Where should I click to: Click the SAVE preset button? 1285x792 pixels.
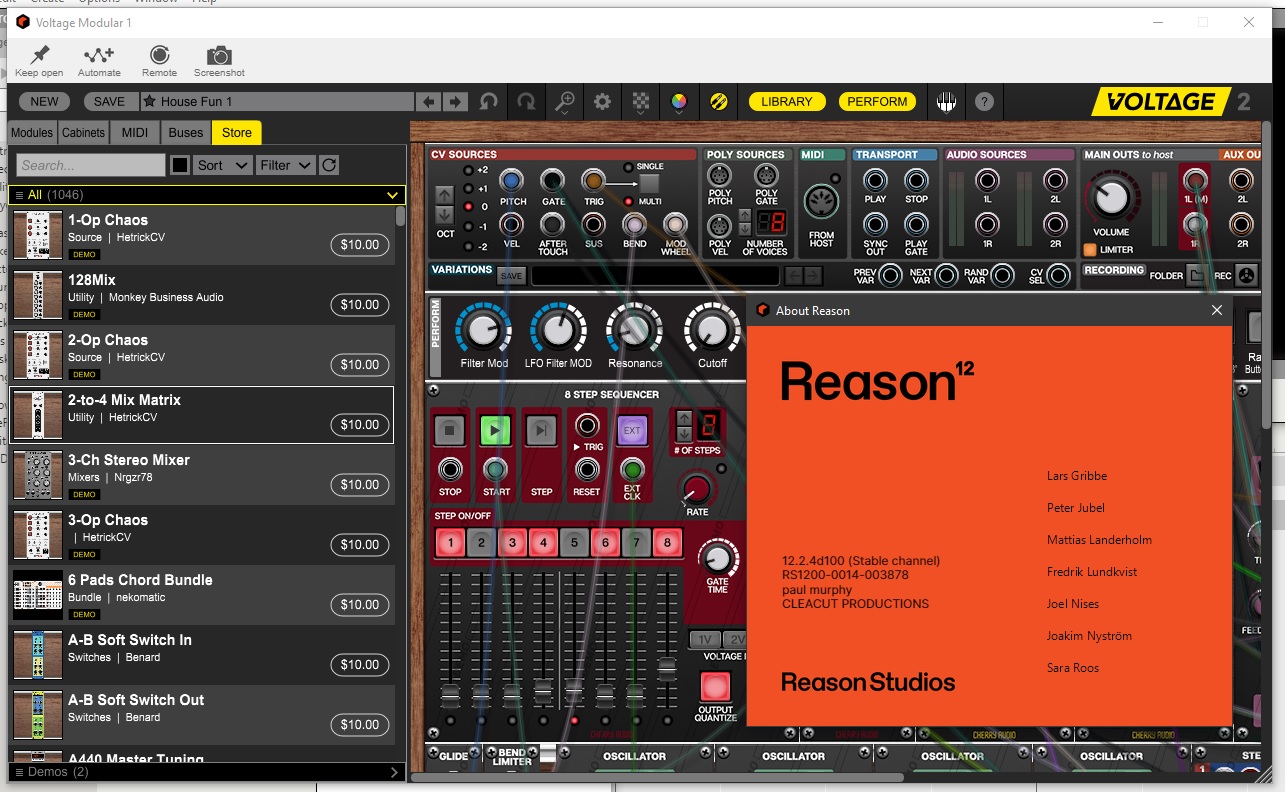110,101
